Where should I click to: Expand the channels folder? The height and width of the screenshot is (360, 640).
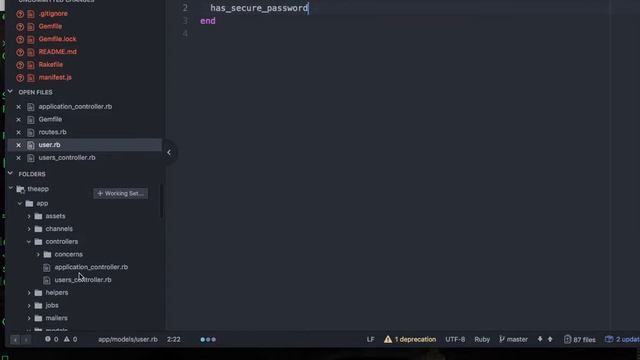(x=29, y=229)
